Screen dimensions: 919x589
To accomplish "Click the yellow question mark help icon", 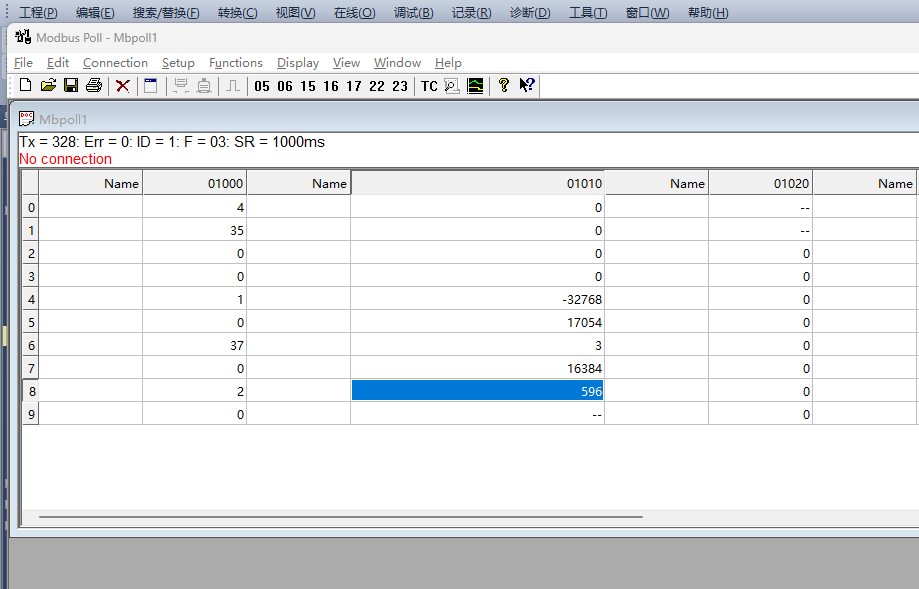I will tap(504, 86).
